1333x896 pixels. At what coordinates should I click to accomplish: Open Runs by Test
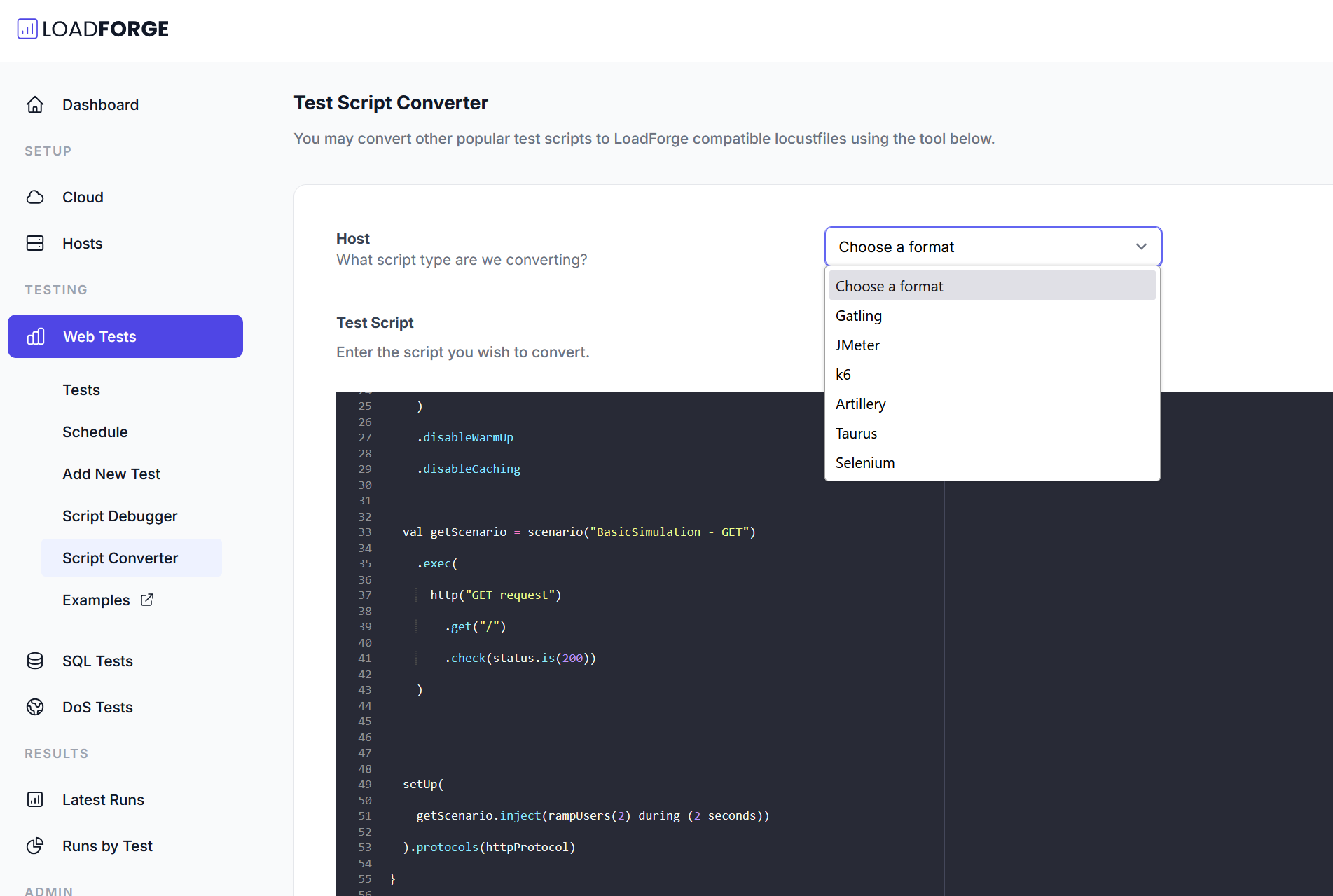107,846
